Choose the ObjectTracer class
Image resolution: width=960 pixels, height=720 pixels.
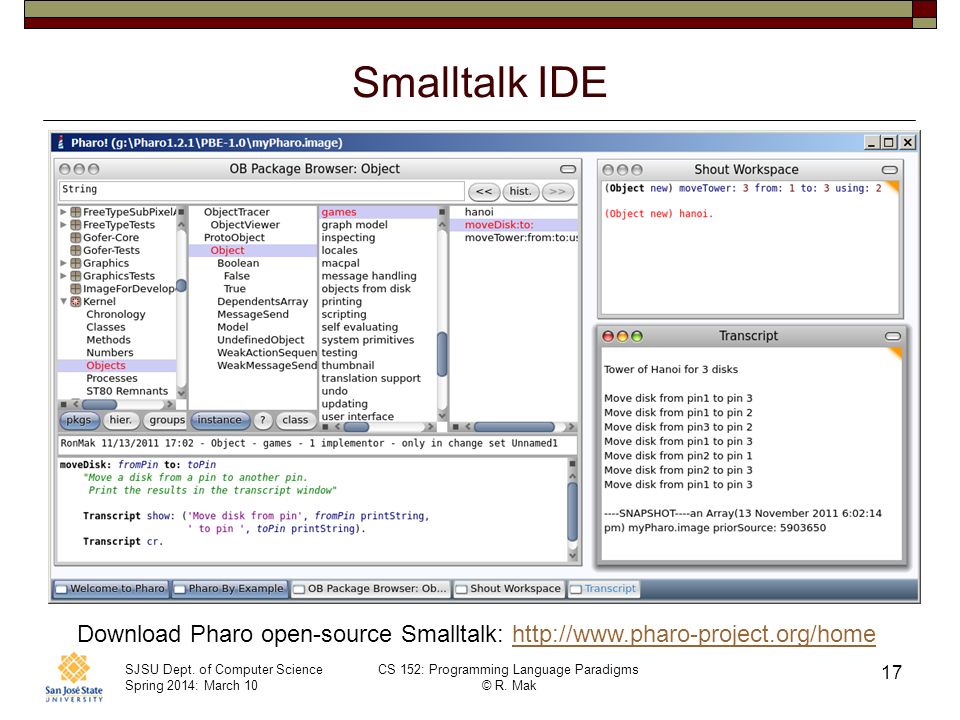[x=237, y=212]
